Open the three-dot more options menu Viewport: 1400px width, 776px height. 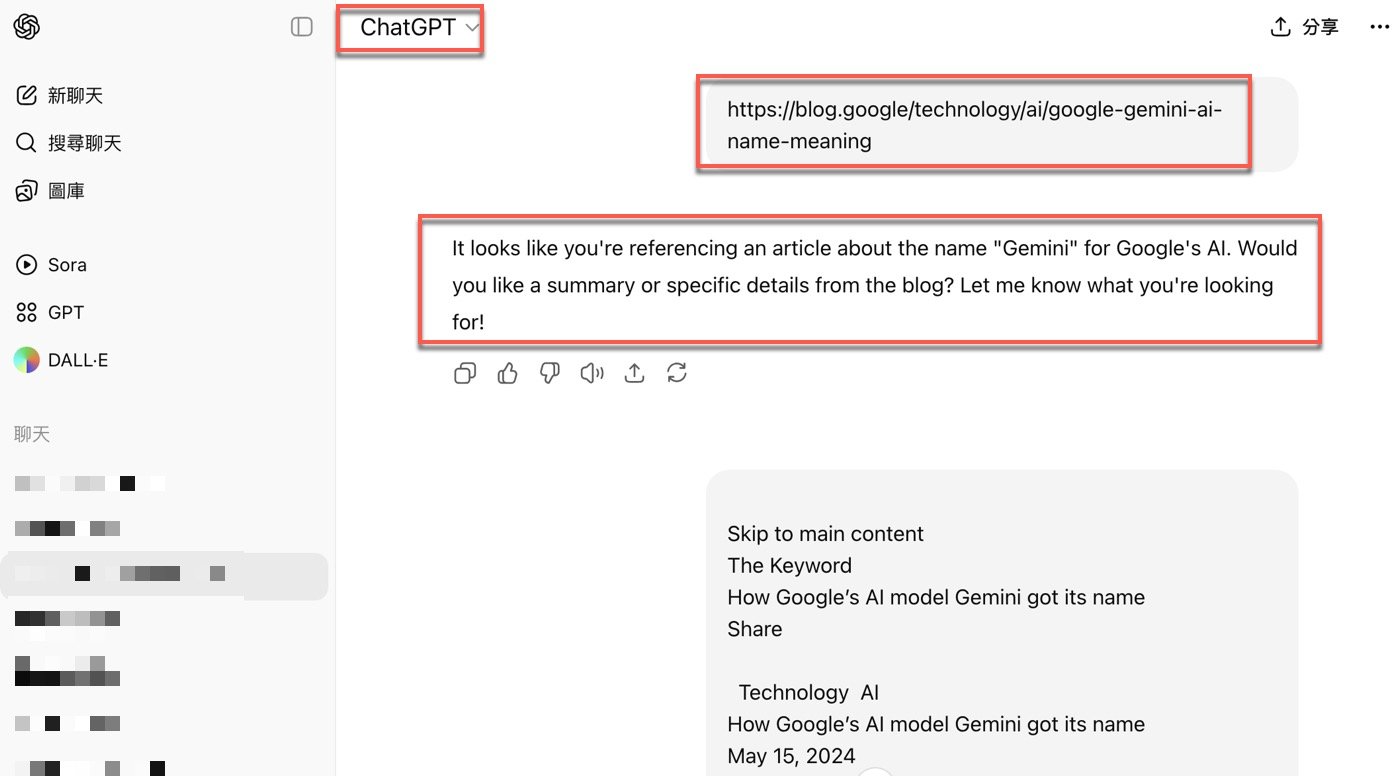(1379, 27)
